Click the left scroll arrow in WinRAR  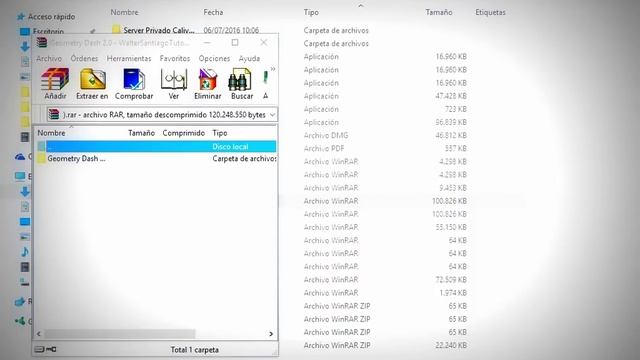(x=39, y=334)
